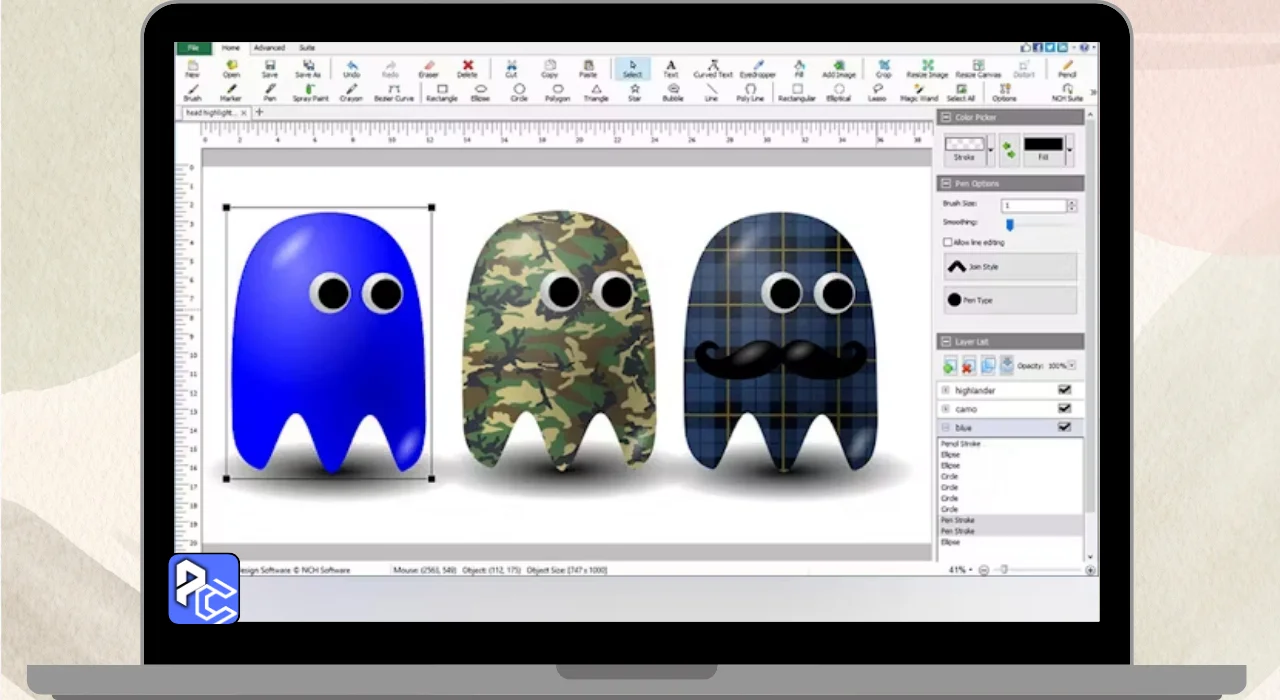Click the Crop tool icon
This screenshot has height=700, width=1280.
[884, 68]
